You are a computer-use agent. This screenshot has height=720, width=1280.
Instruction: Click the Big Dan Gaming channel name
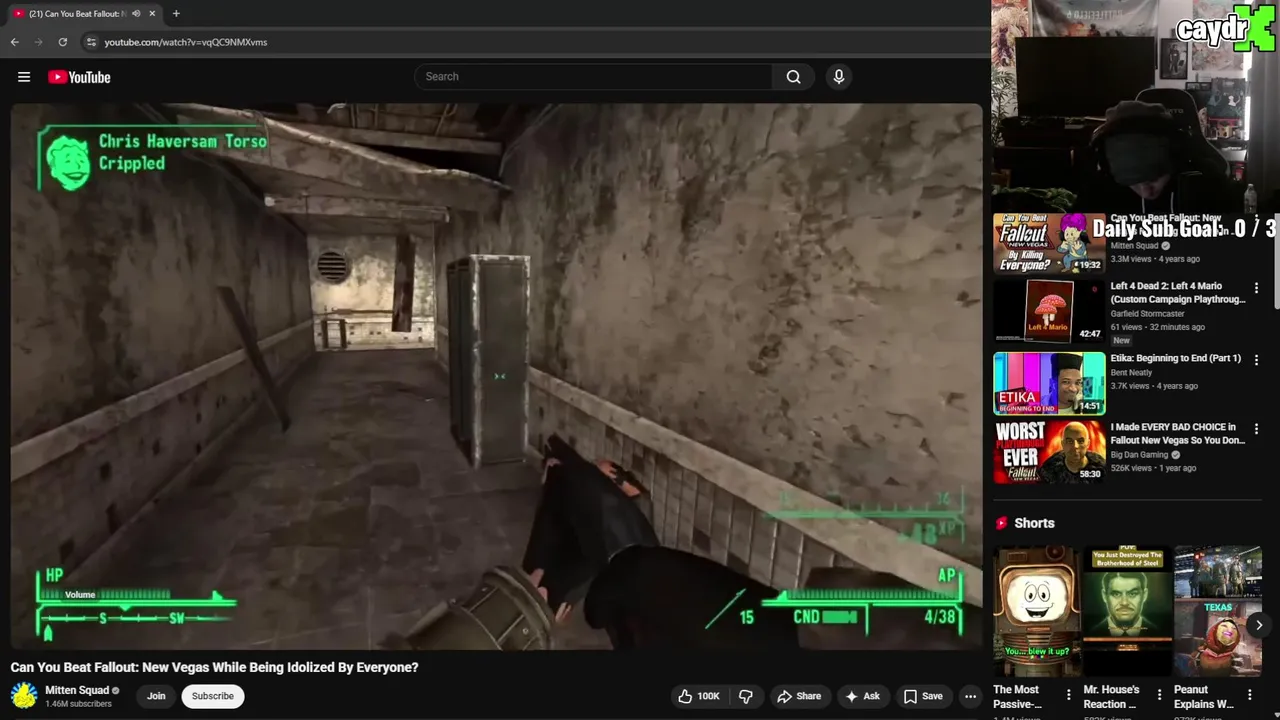1139,455
